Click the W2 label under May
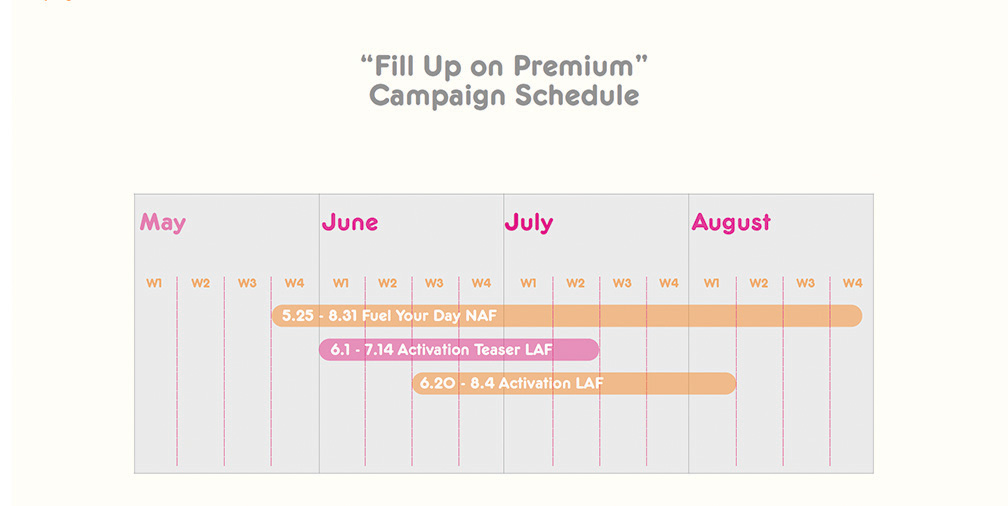The image size is (1008, 506). coord(201,283)
